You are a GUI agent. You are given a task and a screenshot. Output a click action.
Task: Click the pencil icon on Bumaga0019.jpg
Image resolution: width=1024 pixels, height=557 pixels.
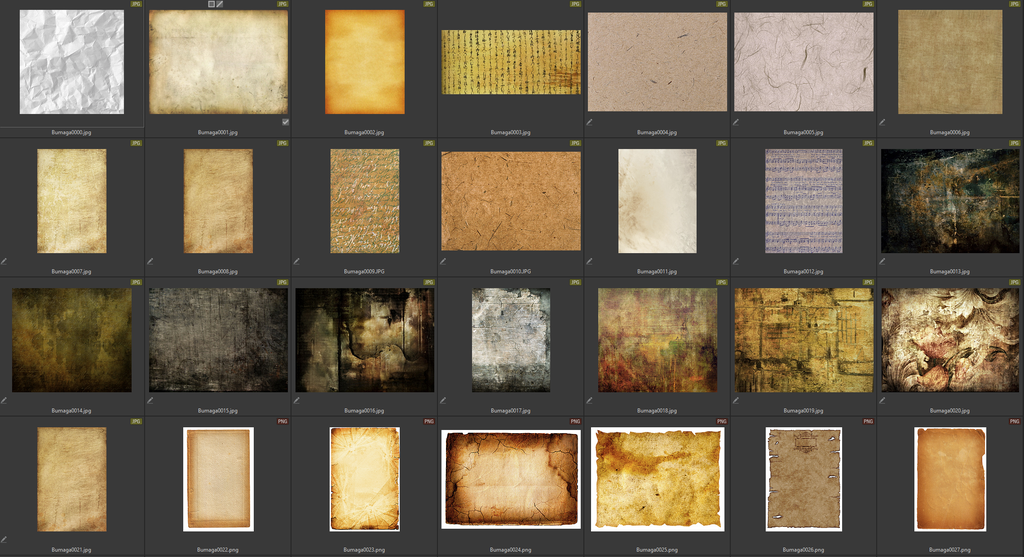click(x=736, y=400)
